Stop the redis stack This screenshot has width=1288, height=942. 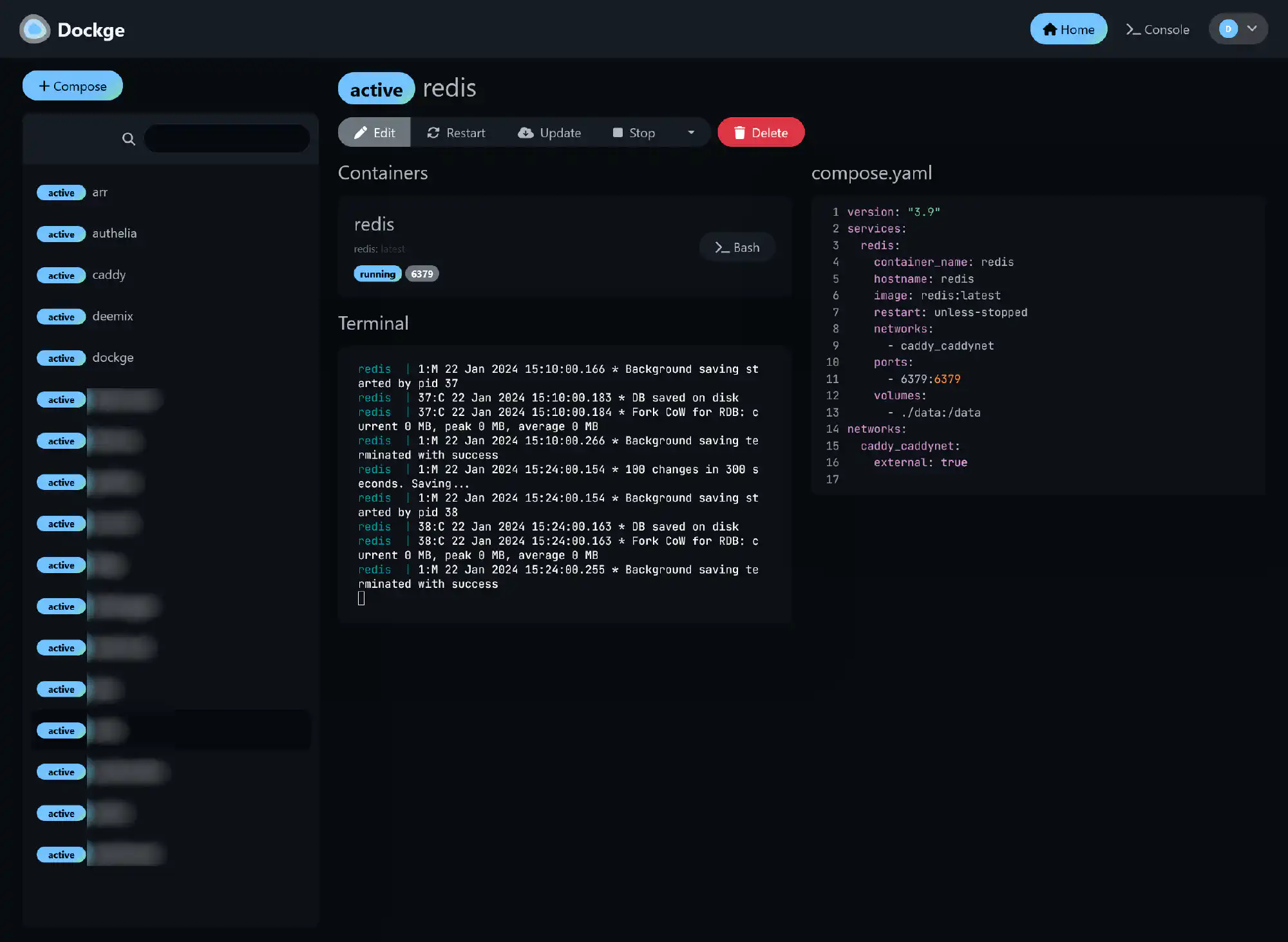tap(634, 132)
